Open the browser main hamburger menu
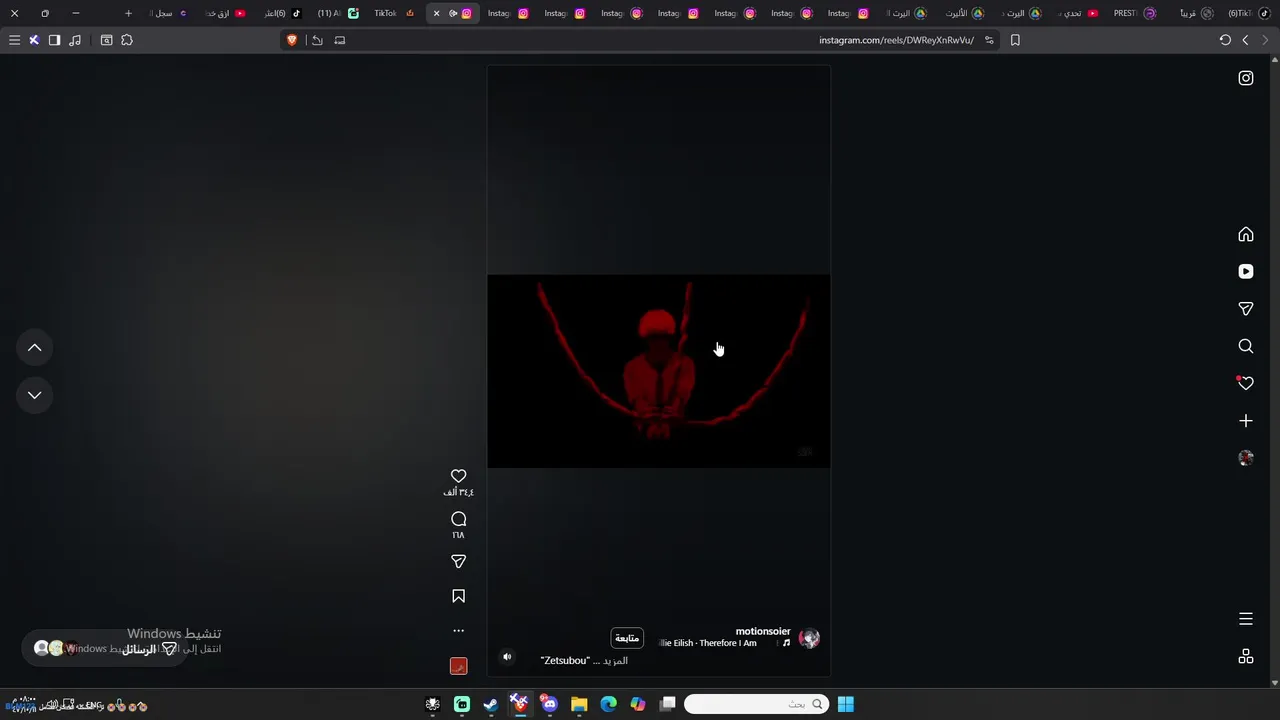This screenshot has height=720, width=1280. [14, 40]
